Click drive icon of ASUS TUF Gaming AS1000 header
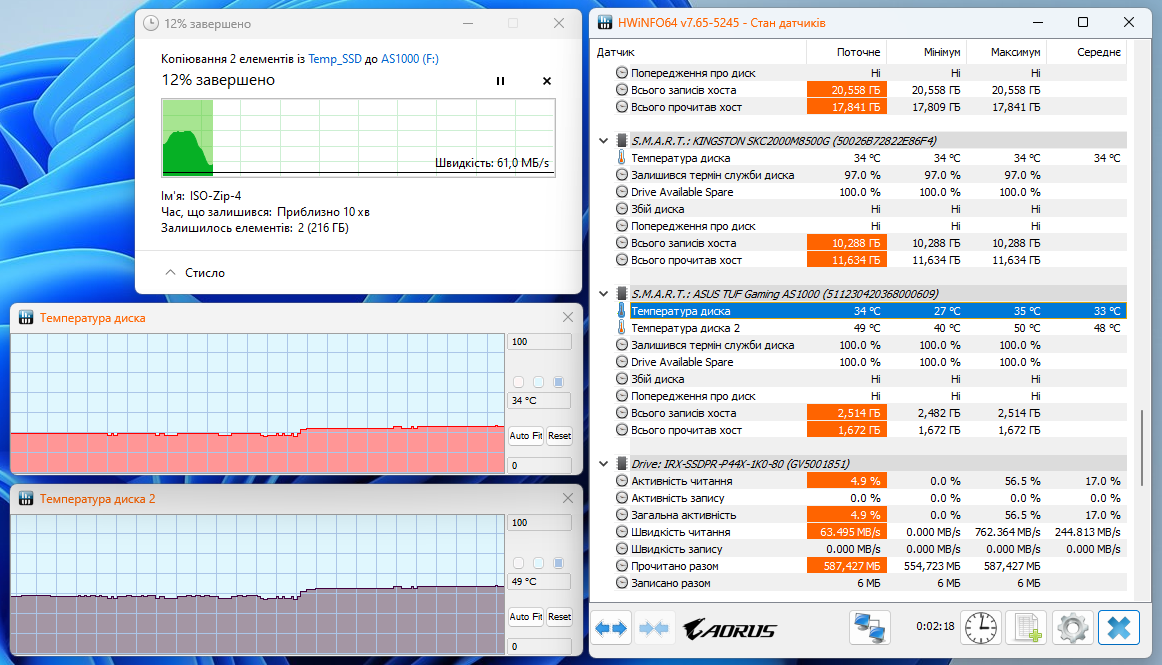The image size is (1162, 665). click(622, 294)
